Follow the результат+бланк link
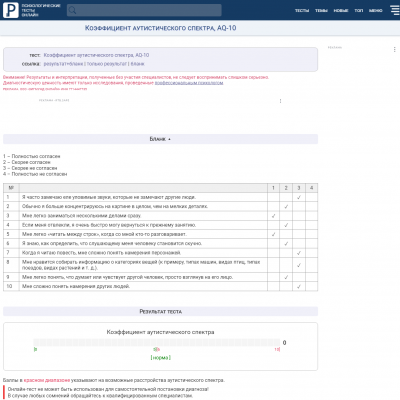The image size is (400, 400). point(63,64)
